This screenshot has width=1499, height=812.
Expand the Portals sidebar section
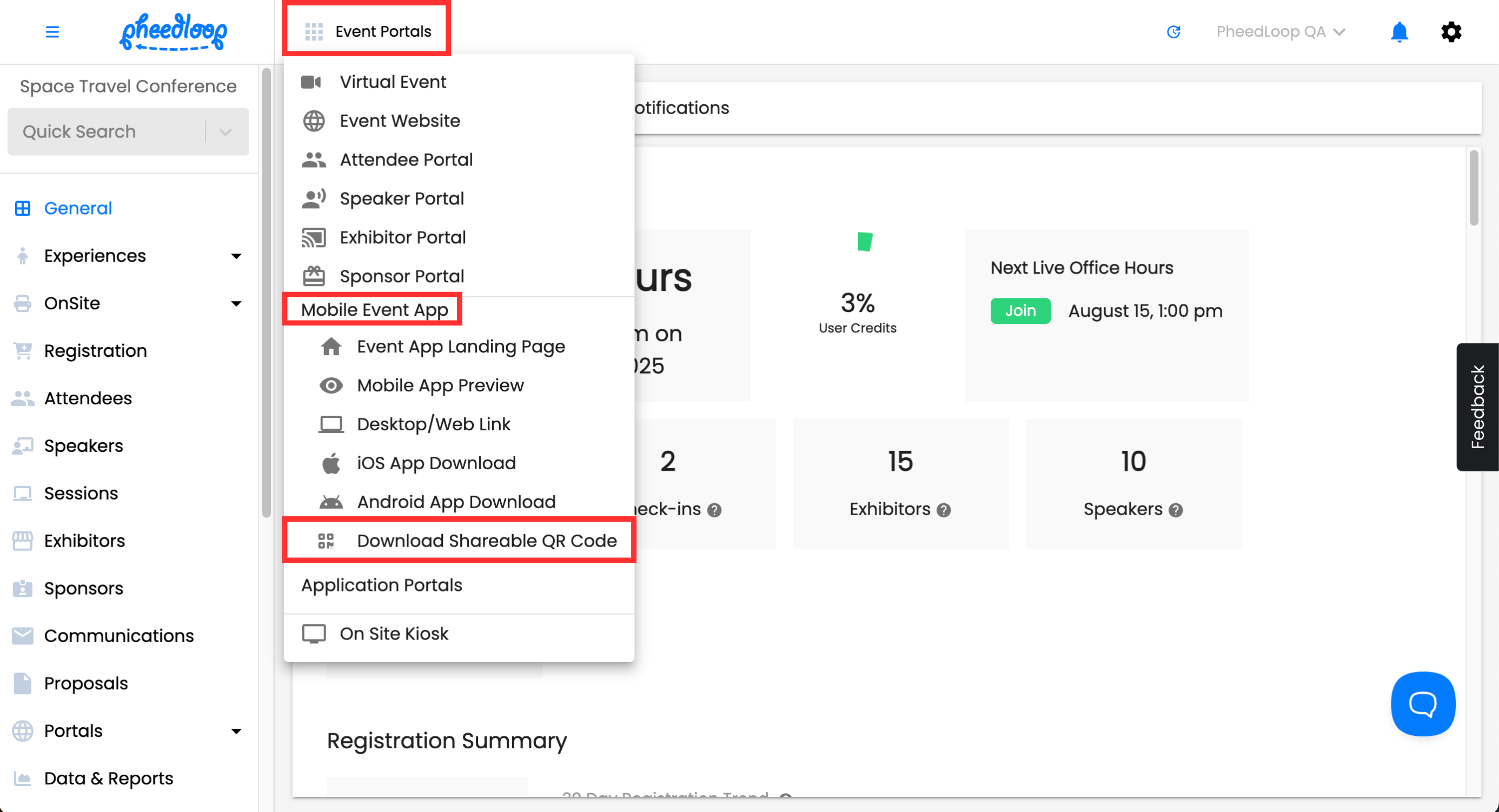[x=236, y=731]
